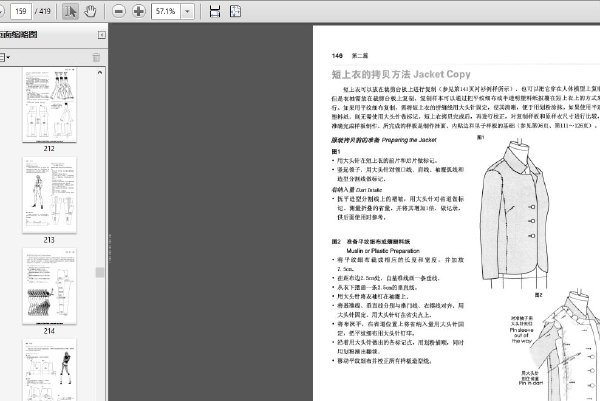Click the zoom percentage field showing 57.1%

click(166, 11)
